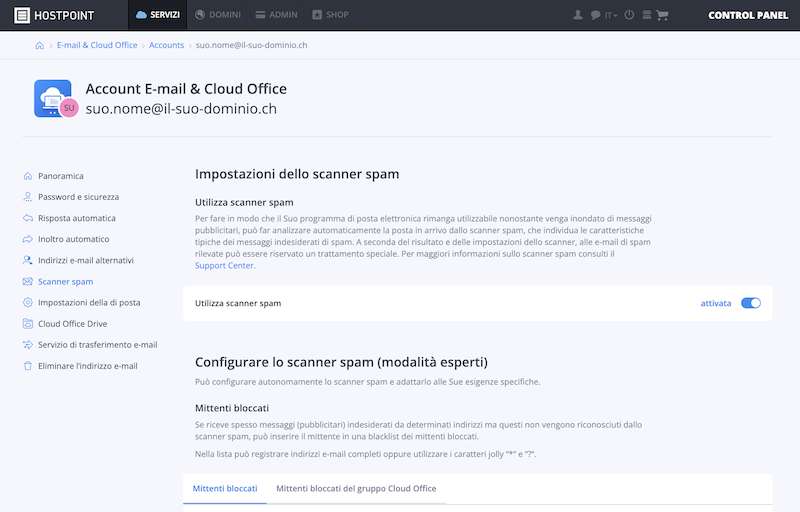
Task: Open E-mail & Cloud Office breadcrumb
Action: [97, 45]
